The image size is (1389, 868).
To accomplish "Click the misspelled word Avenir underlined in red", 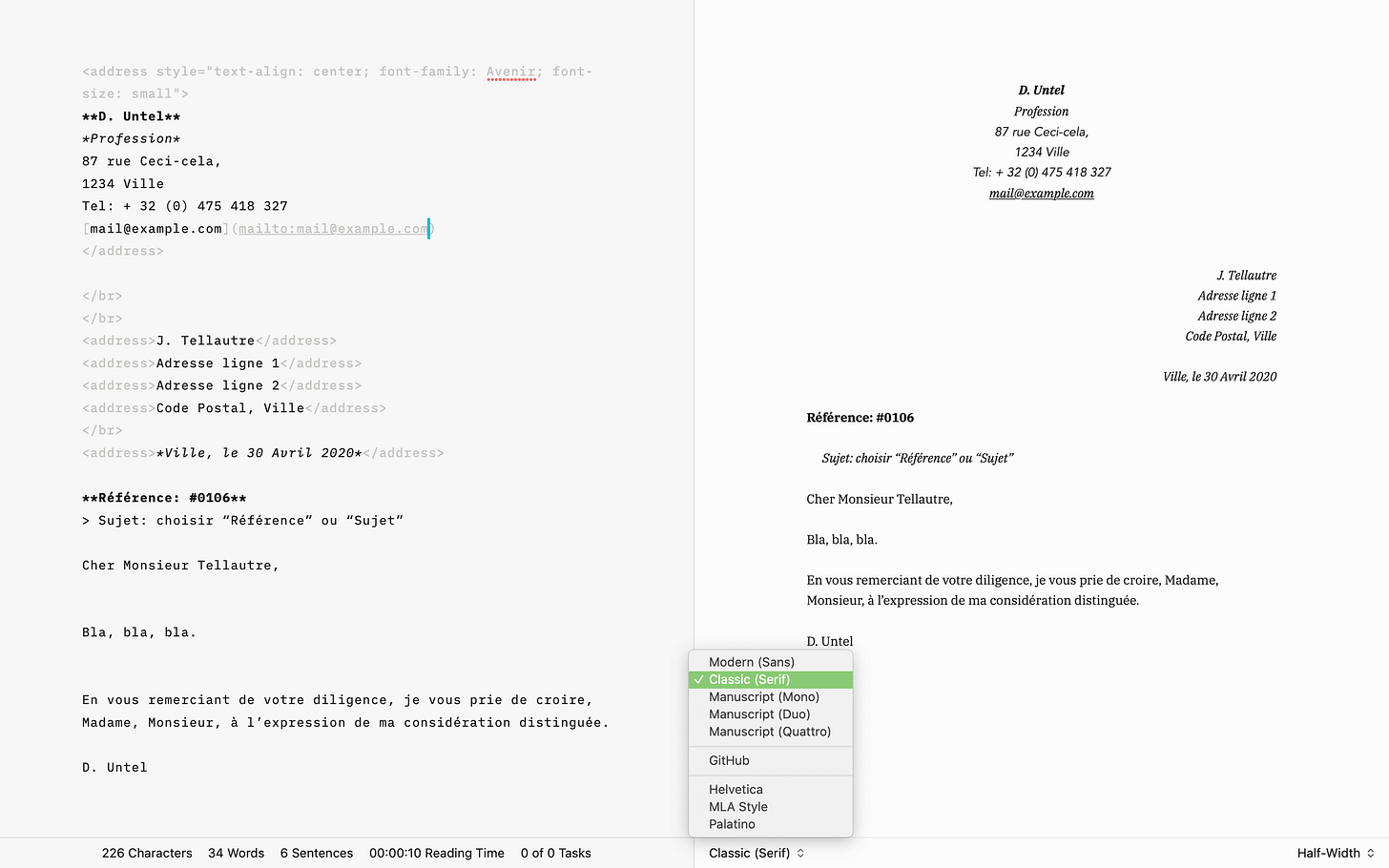I will pos(509,71).
